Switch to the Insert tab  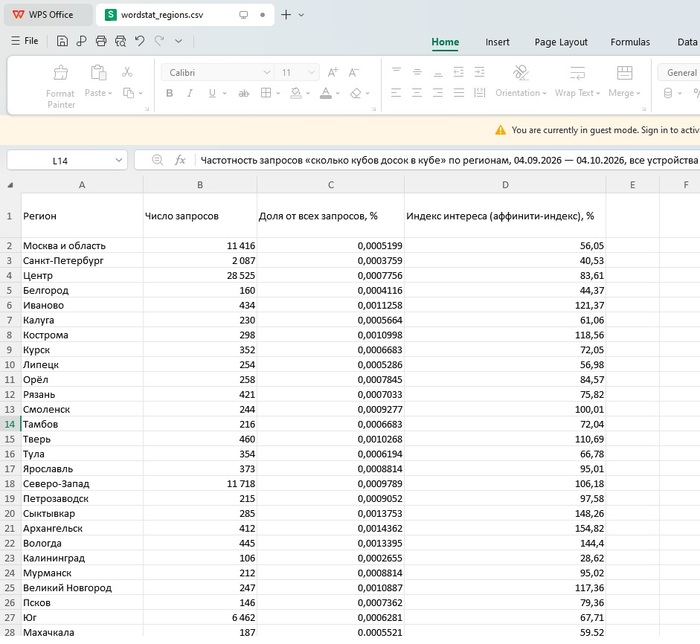[x=497, y=42]
